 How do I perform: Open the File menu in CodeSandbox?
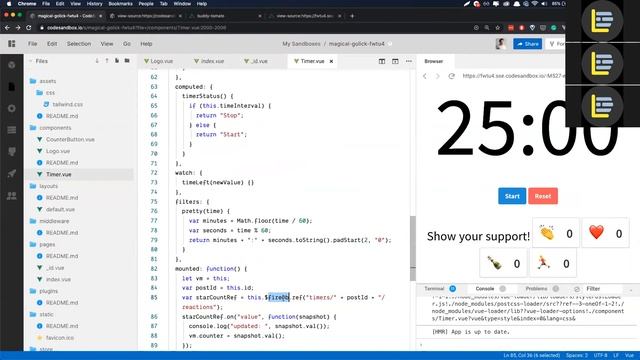33,44
